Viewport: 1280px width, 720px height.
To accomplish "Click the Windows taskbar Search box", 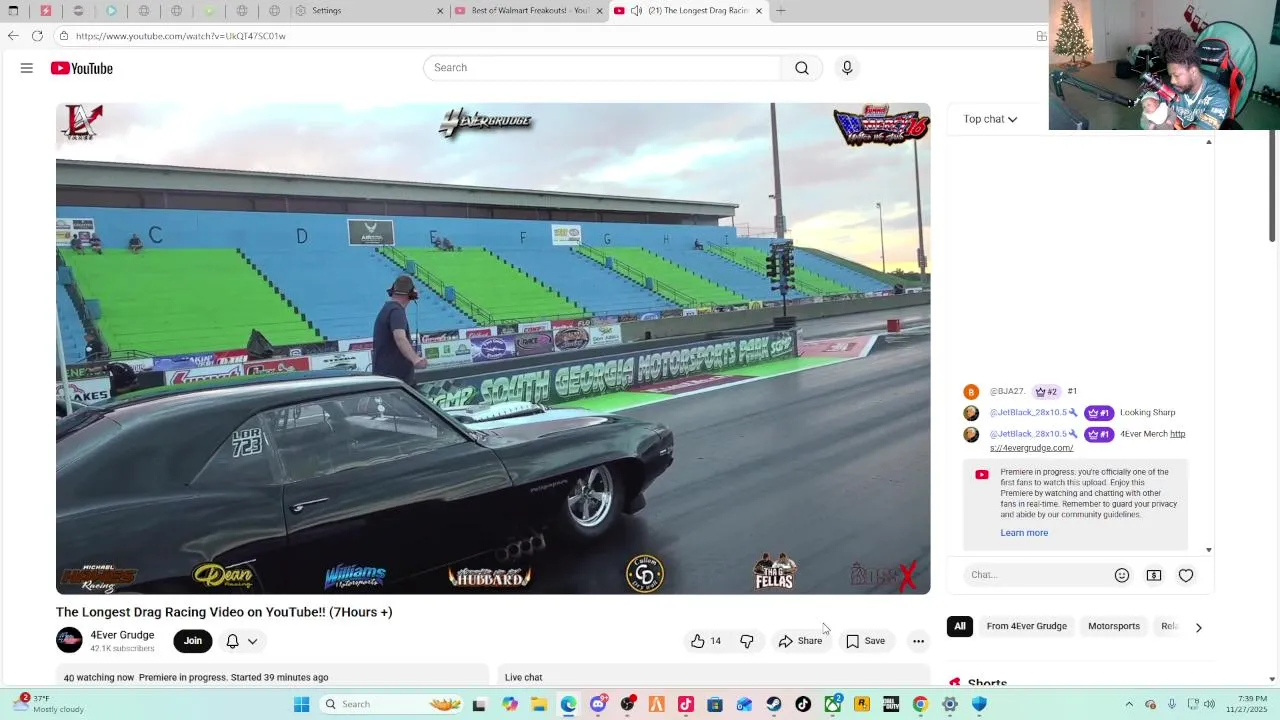I will click(393, 704).
